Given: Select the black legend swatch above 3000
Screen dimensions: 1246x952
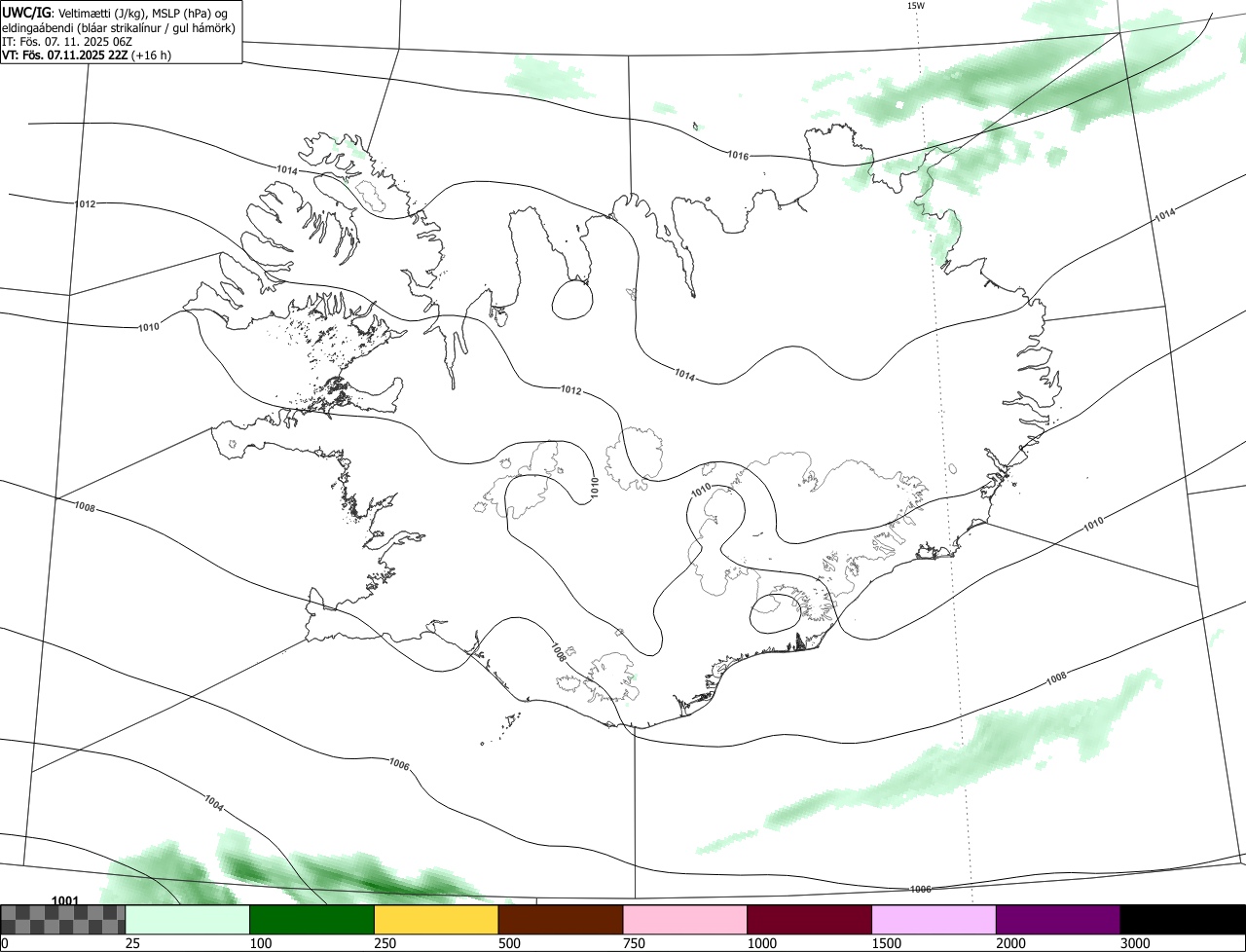Looking at the screenshot, I should (1183, 920).
